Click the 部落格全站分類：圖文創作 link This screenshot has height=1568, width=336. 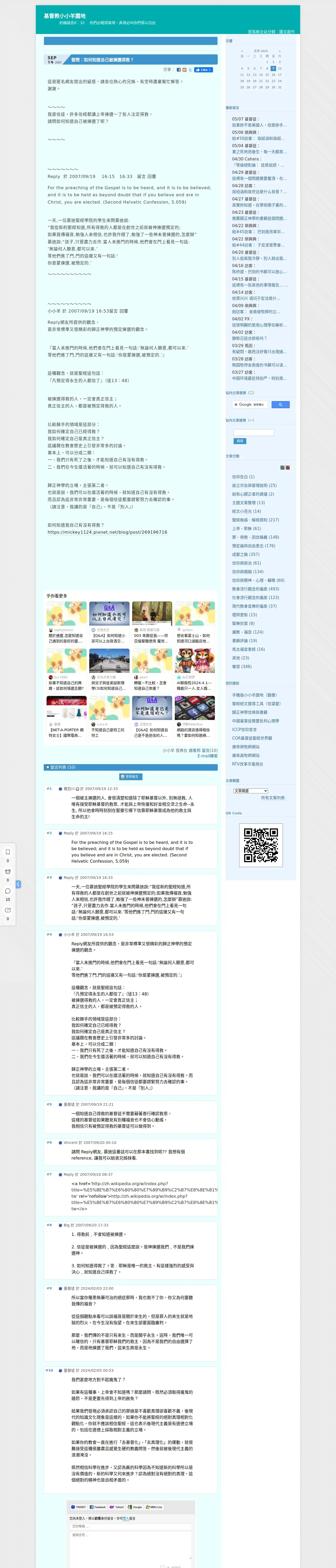pyautogui.click(x=271, y=32)
